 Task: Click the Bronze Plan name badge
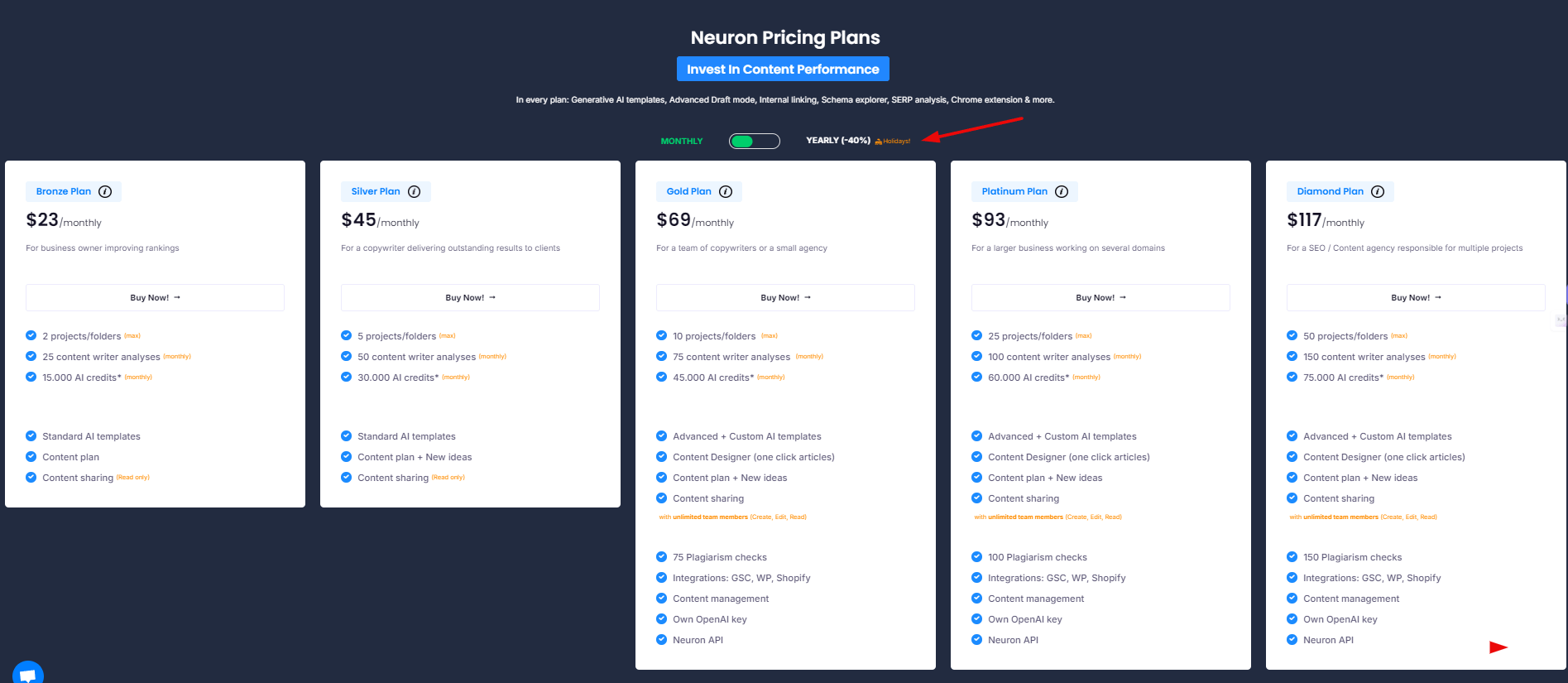64,192
